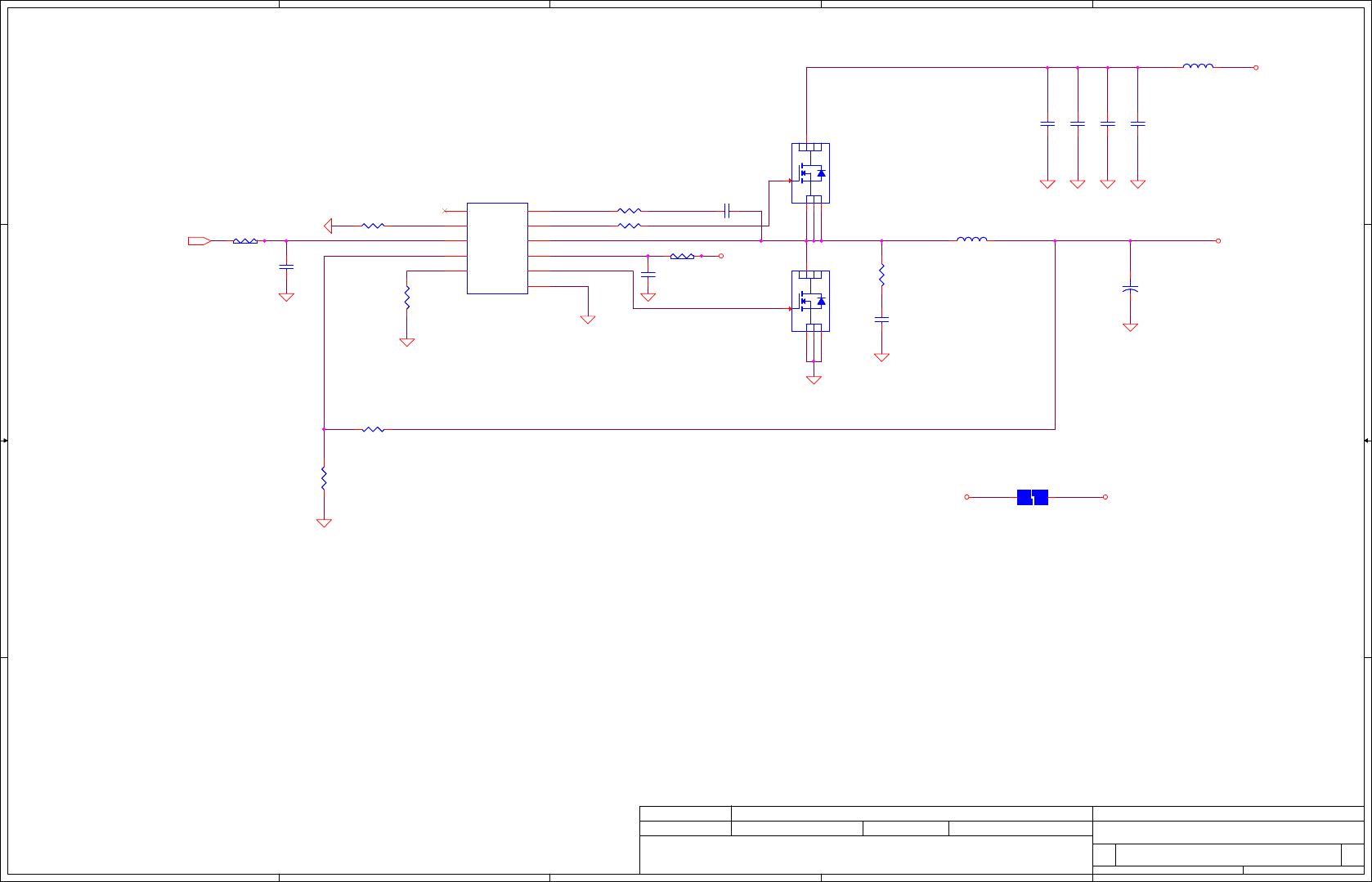Click the largest empty title block cell

[866, 855]
